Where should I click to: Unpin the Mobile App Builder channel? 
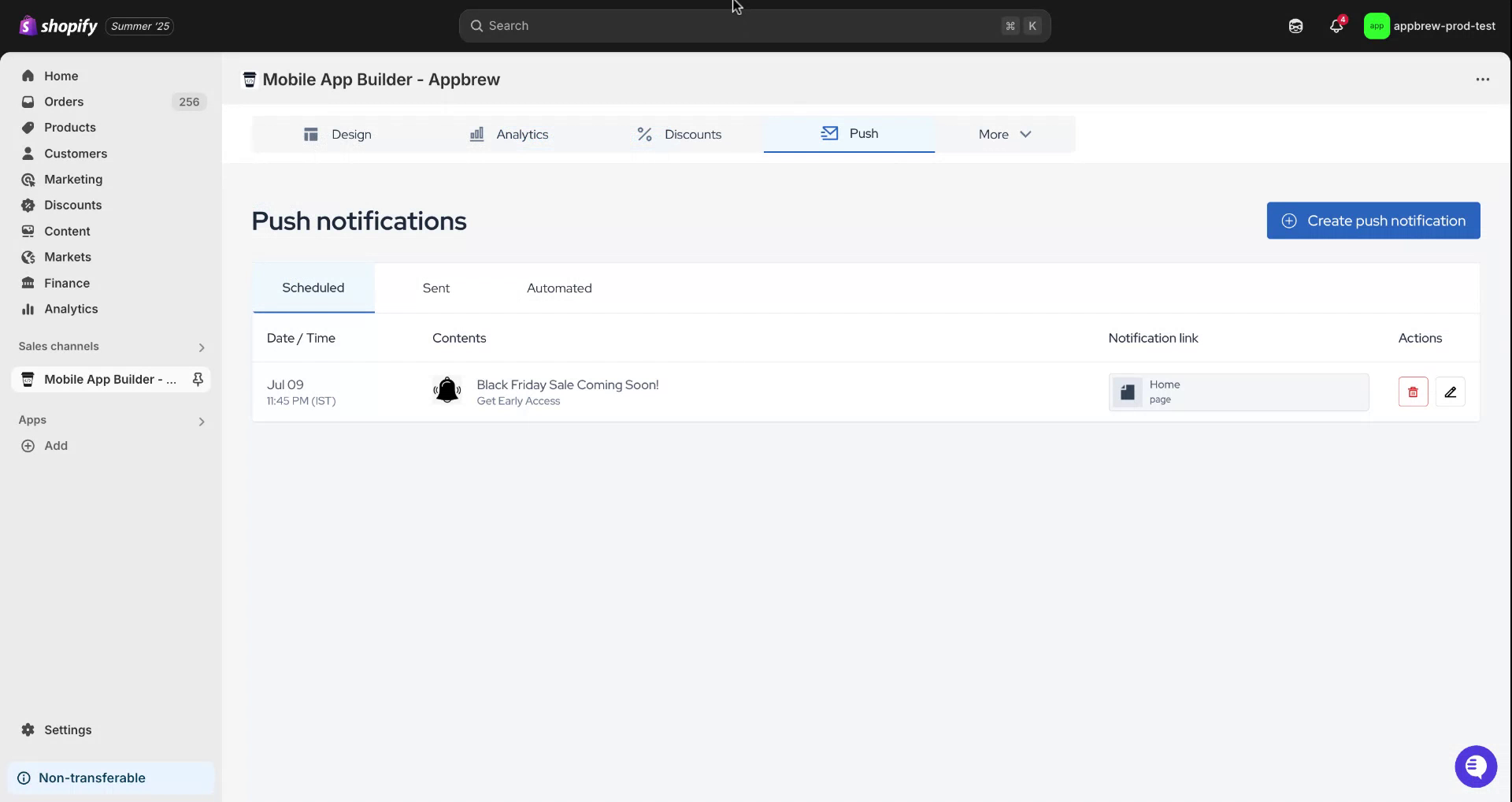point(198,380)
